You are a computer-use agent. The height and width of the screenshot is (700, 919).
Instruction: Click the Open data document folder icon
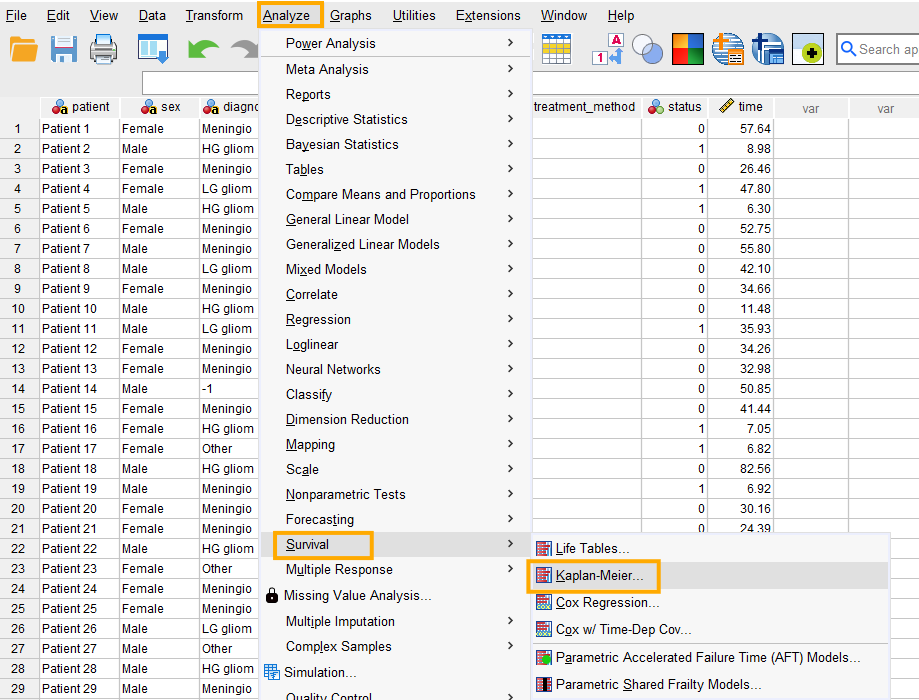tap(23, 49)
